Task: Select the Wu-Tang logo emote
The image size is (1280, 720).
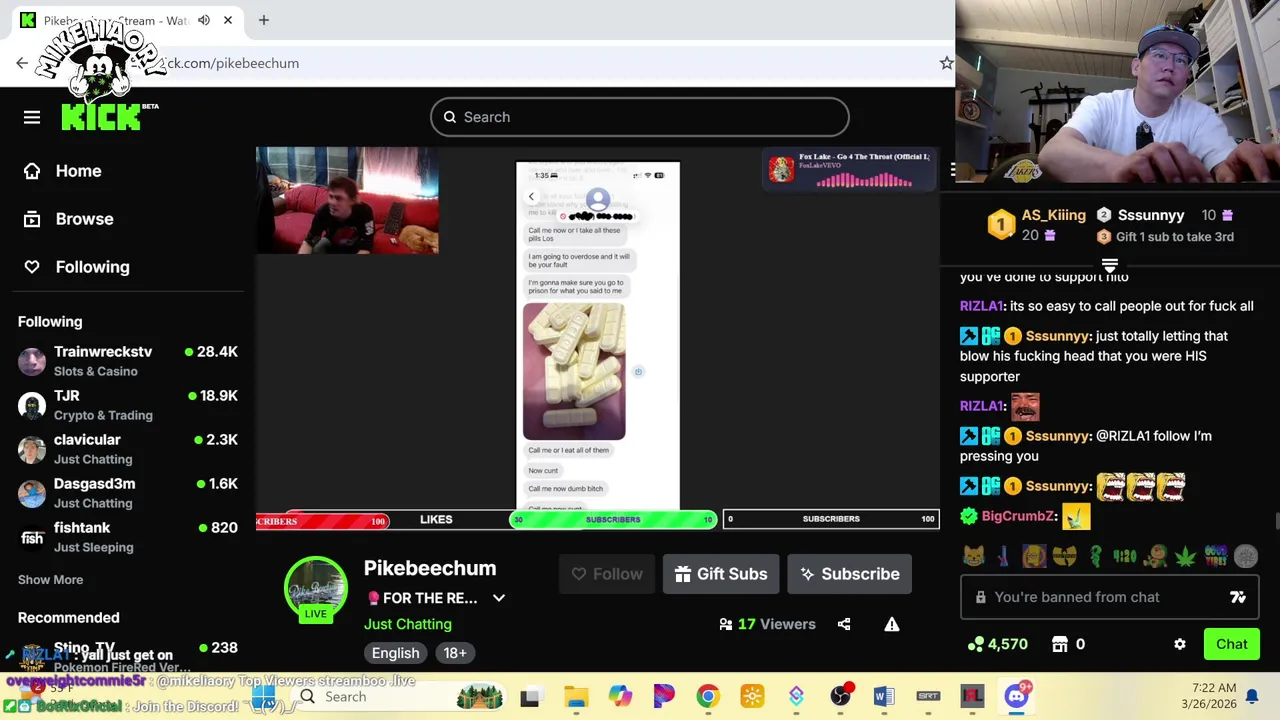Action: (x=1064, y=556)
